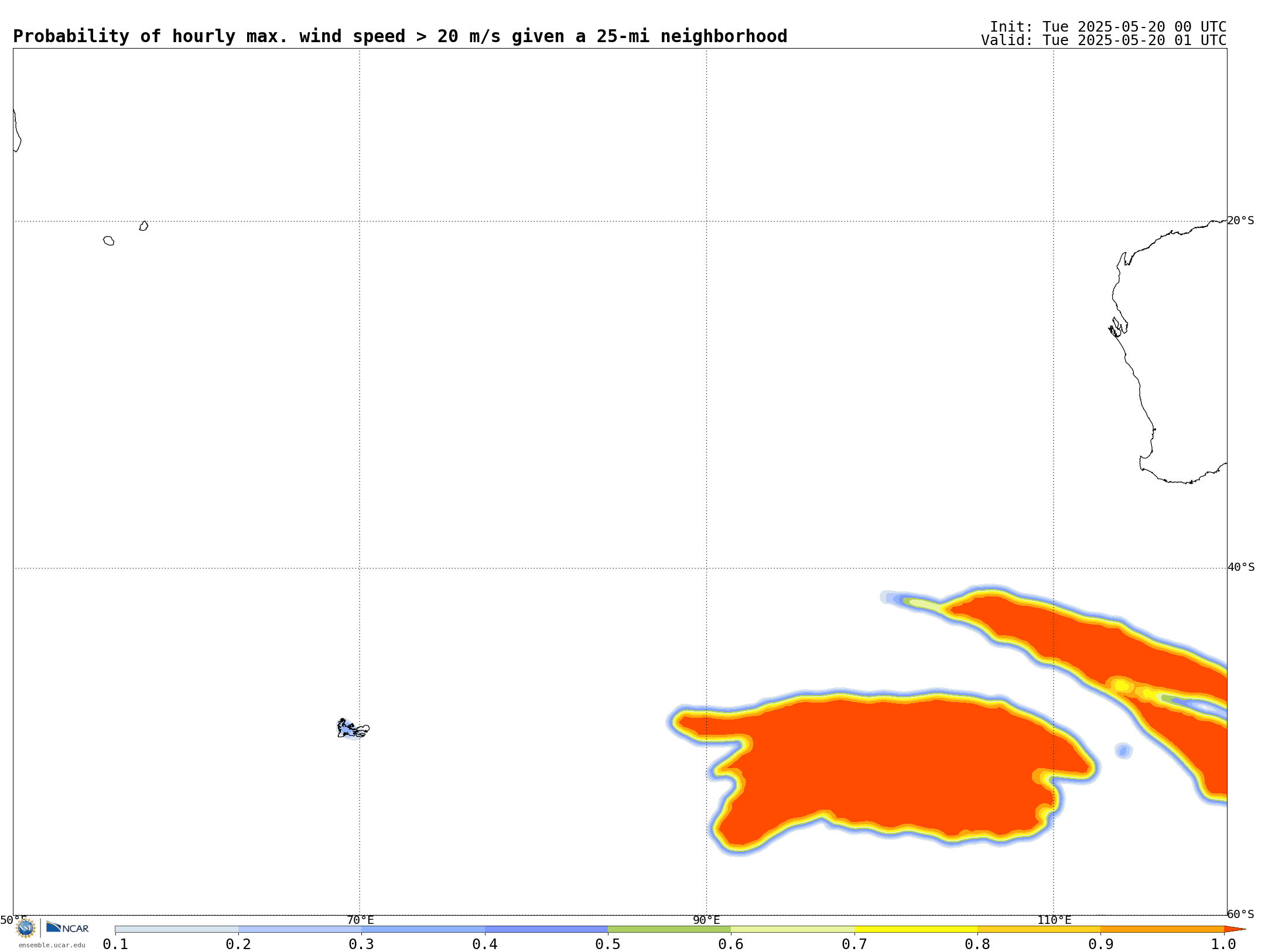Viewport: 1265px width, 952px height.
Task: Select the Valid time label
Action: (x=1103, y=40)
